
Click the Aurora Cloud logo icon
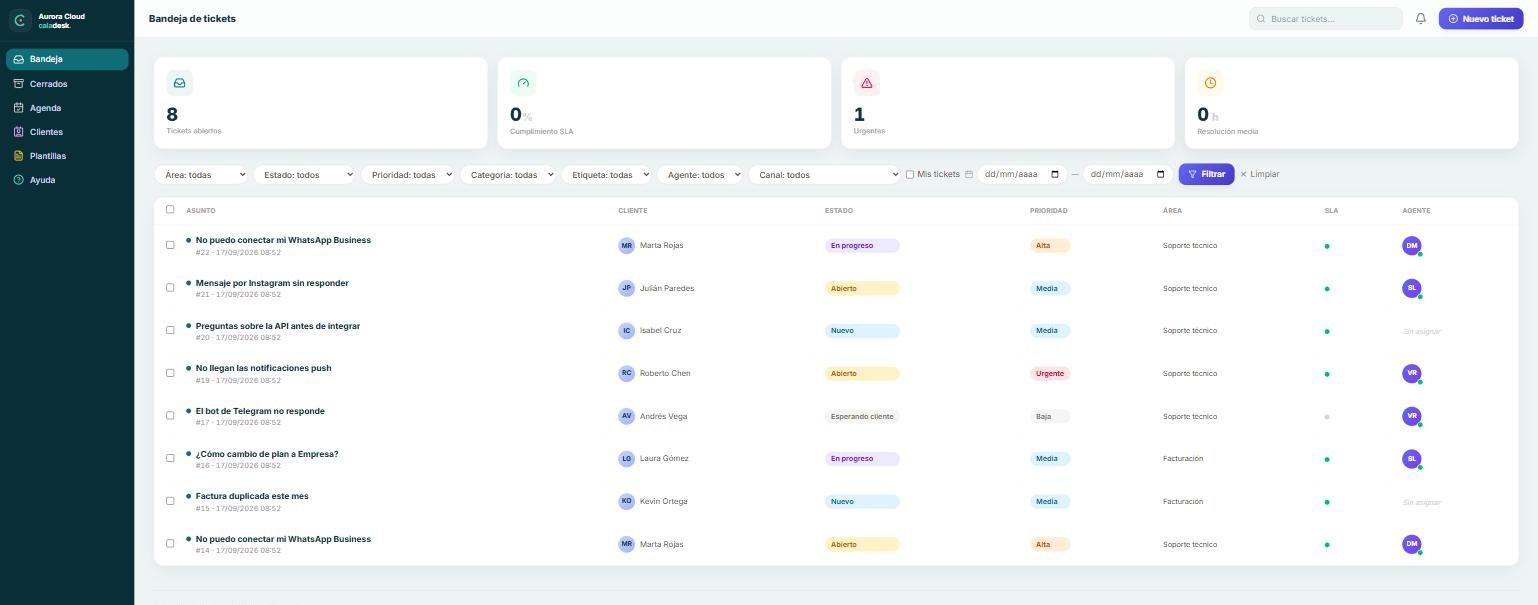19,20
